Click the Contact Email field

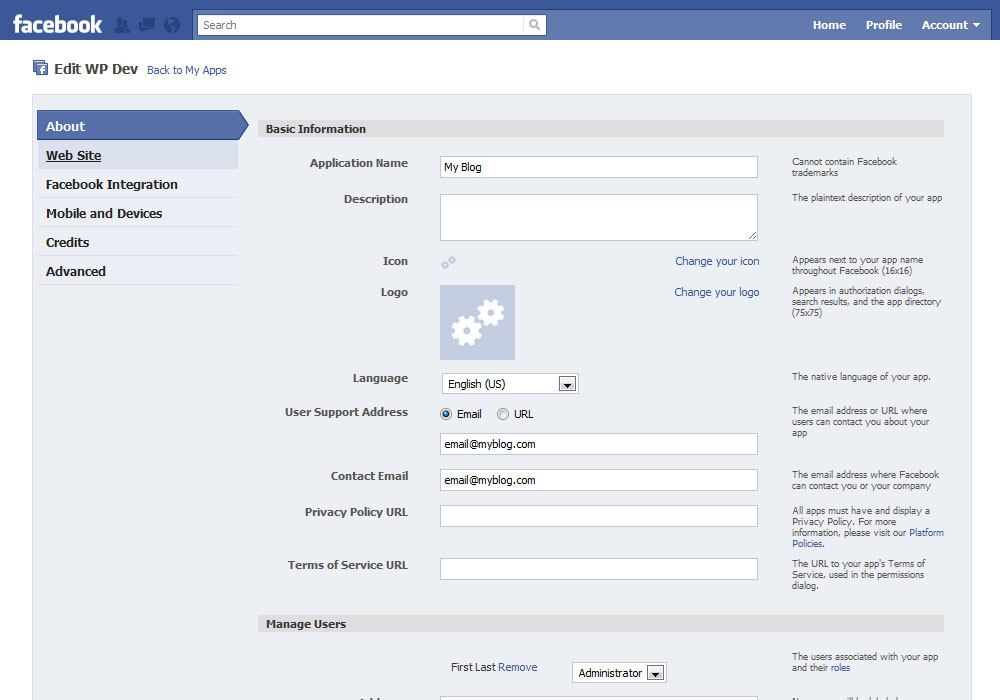[x=599, y=480]
